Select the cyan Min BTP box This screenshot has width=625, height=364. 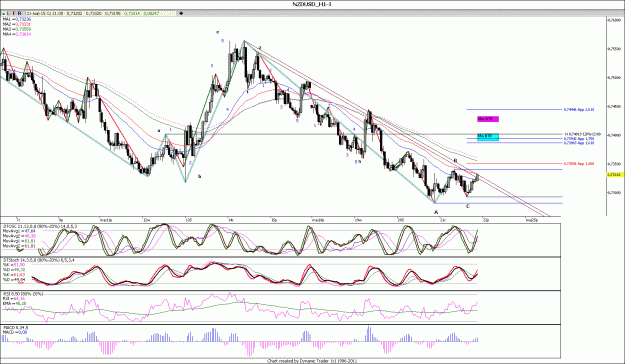coord(488,137)
